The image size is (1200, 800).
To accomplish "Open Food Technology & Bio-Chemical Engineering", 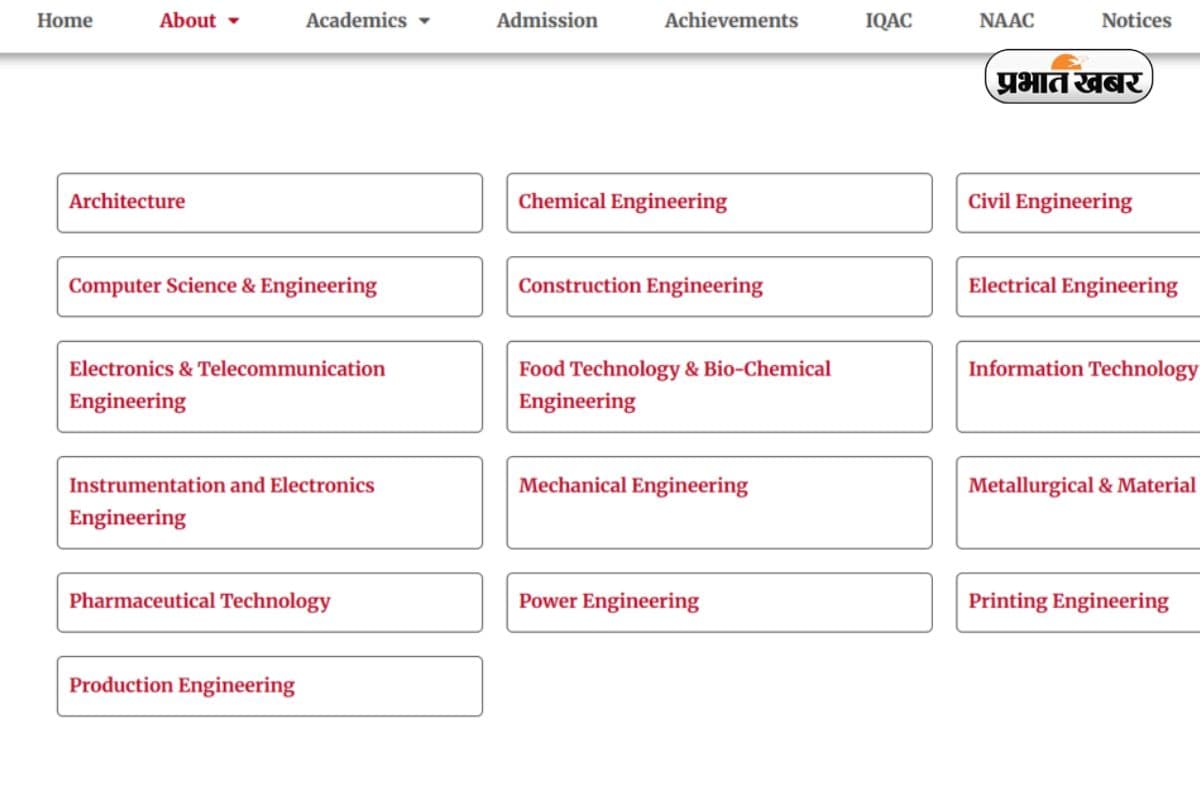I will coord(674,386).
